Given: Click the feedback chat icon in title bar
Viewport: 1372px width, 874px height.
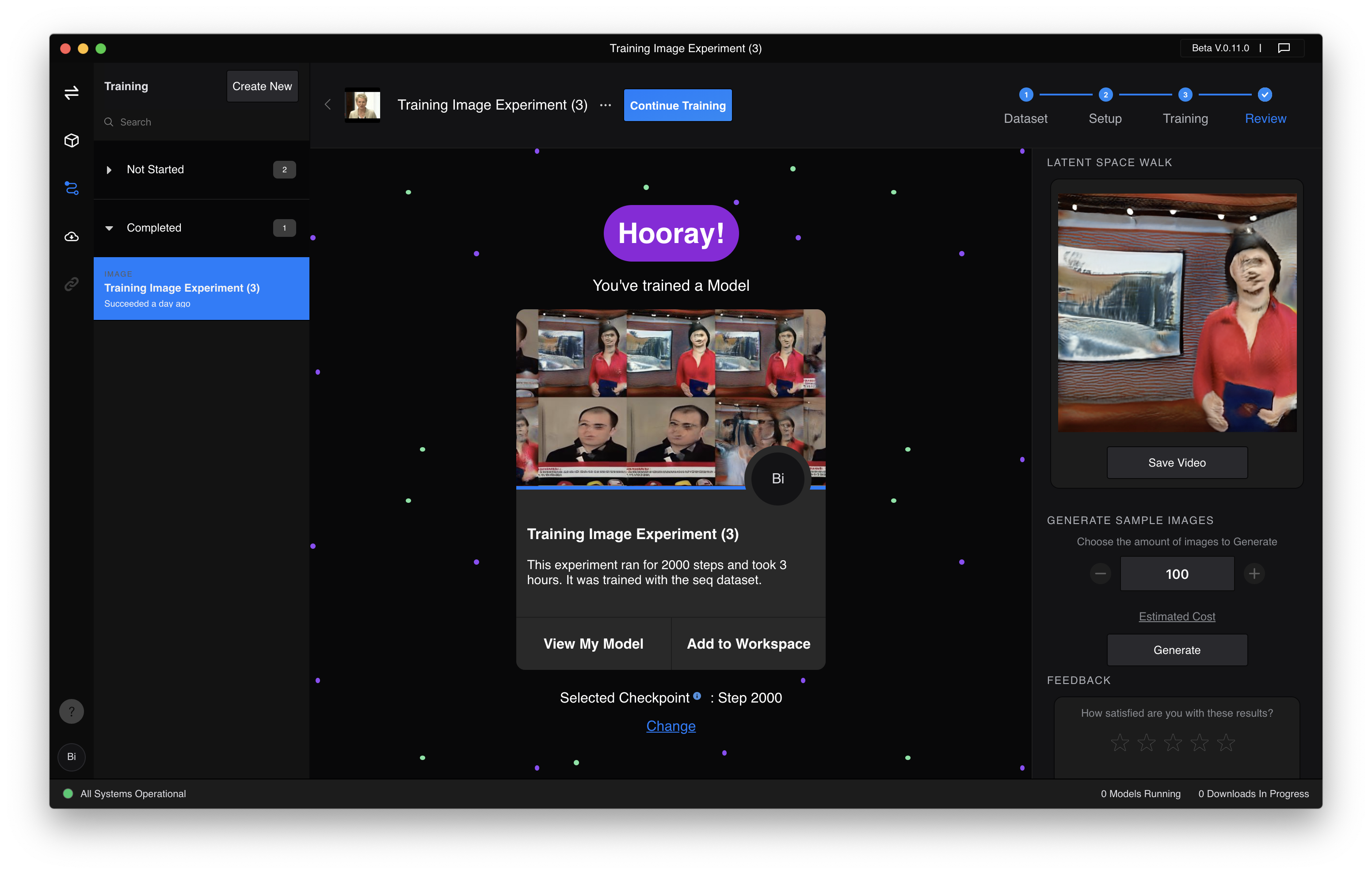Looking at the screenshot, I should (1284, 48).
